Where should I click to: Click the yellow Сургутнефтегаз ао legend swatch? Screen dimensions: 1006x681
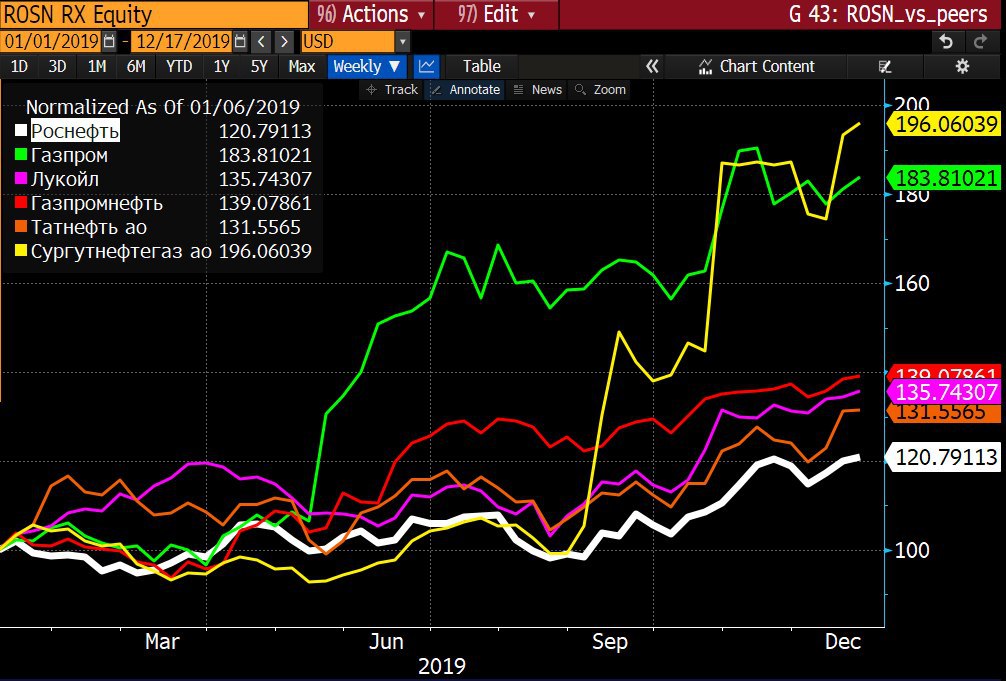tap(21, 251)
